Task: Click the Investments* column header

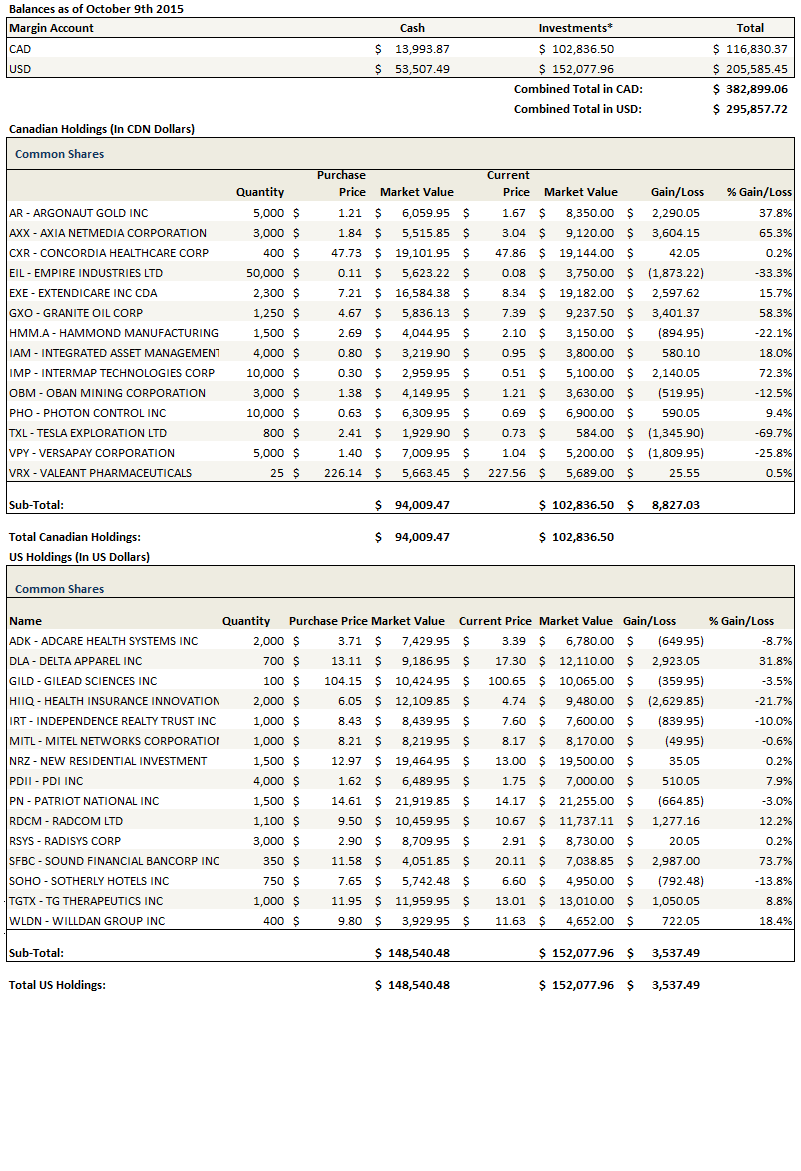Action: [575, 28]
